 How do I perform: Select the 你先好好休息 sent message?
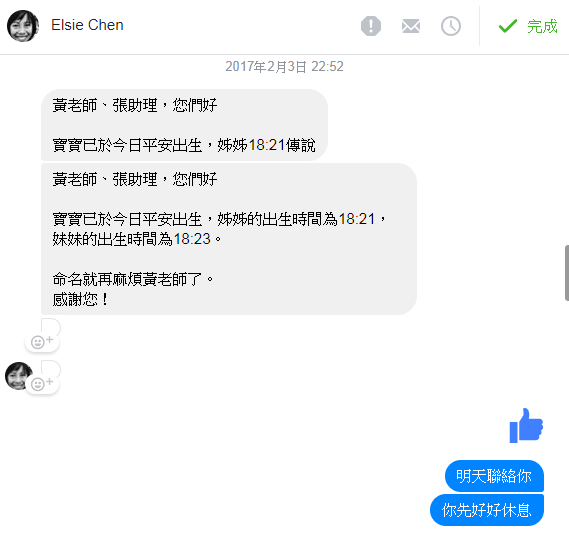(487, 510)
